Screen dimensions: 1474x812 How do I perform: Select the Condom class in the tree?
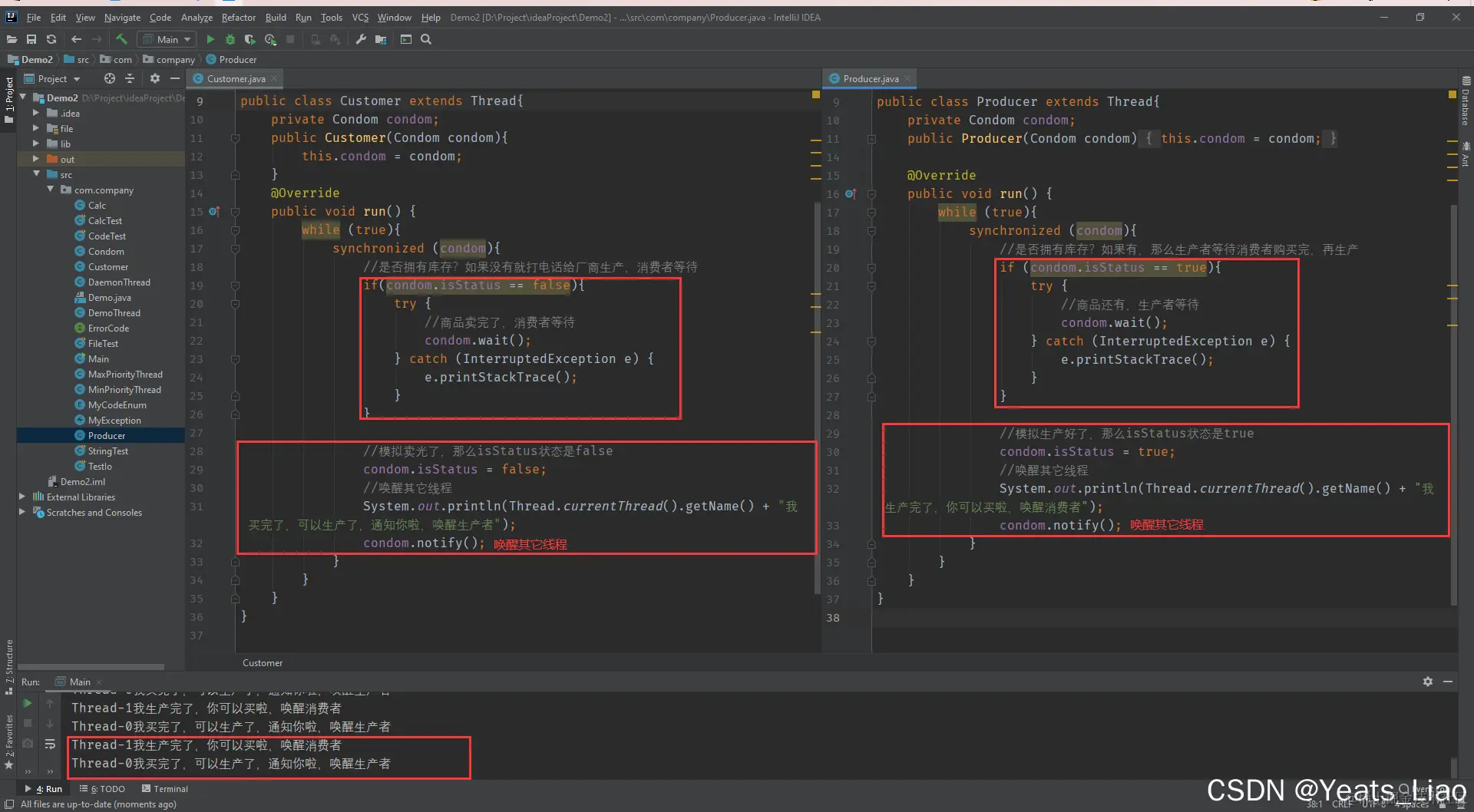point(106,251)
